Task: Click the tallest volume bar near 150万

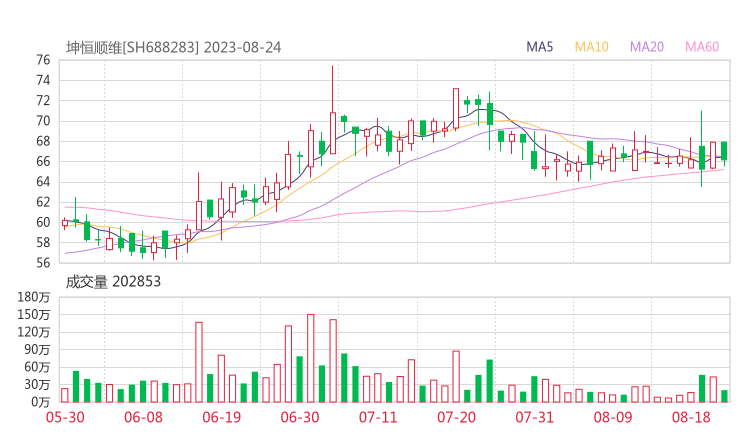Action: click(x=311, y=358)
